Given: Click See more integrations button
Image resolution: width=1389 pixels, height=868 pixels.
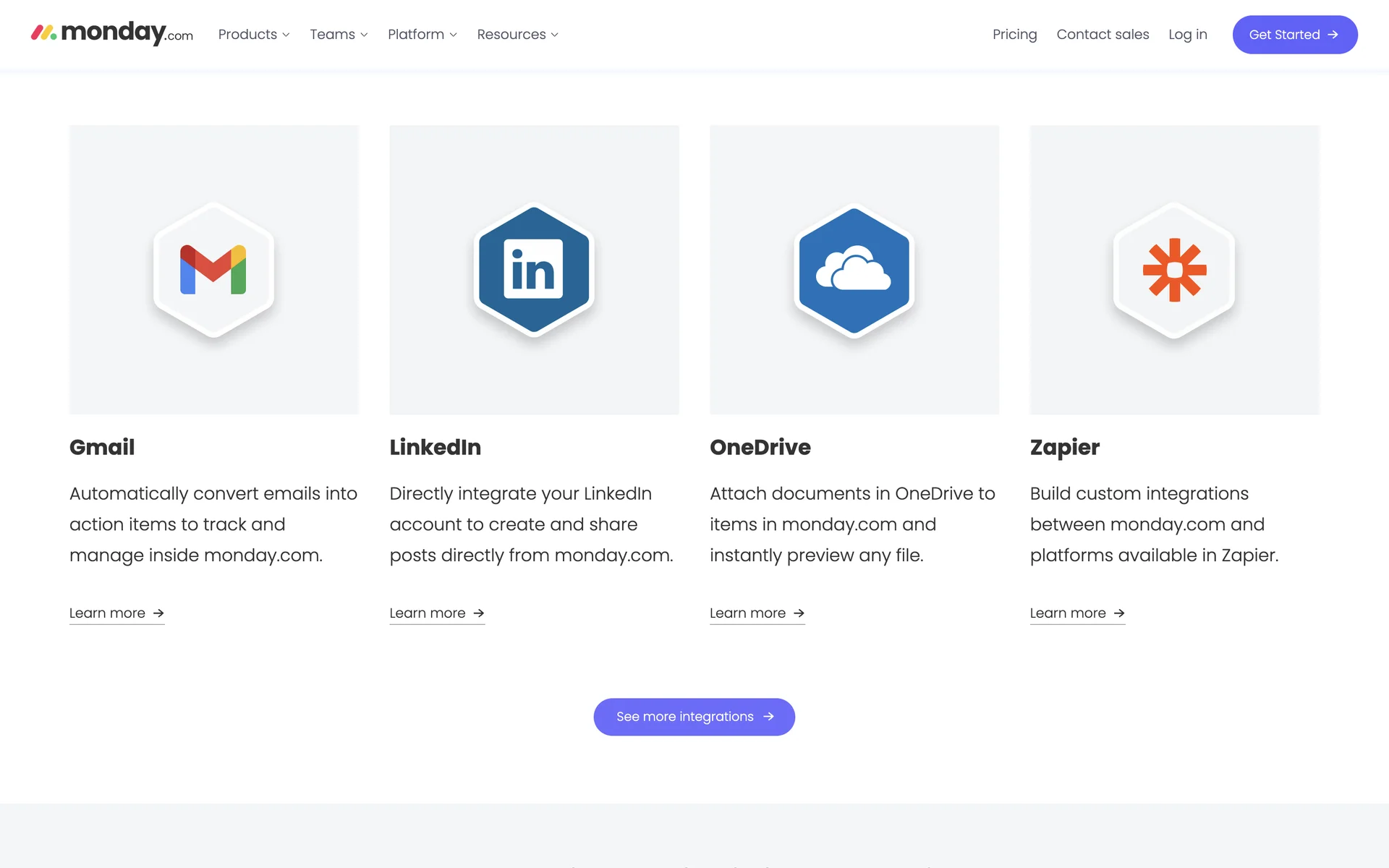Looking at the screenshot, I should (684, 716).
